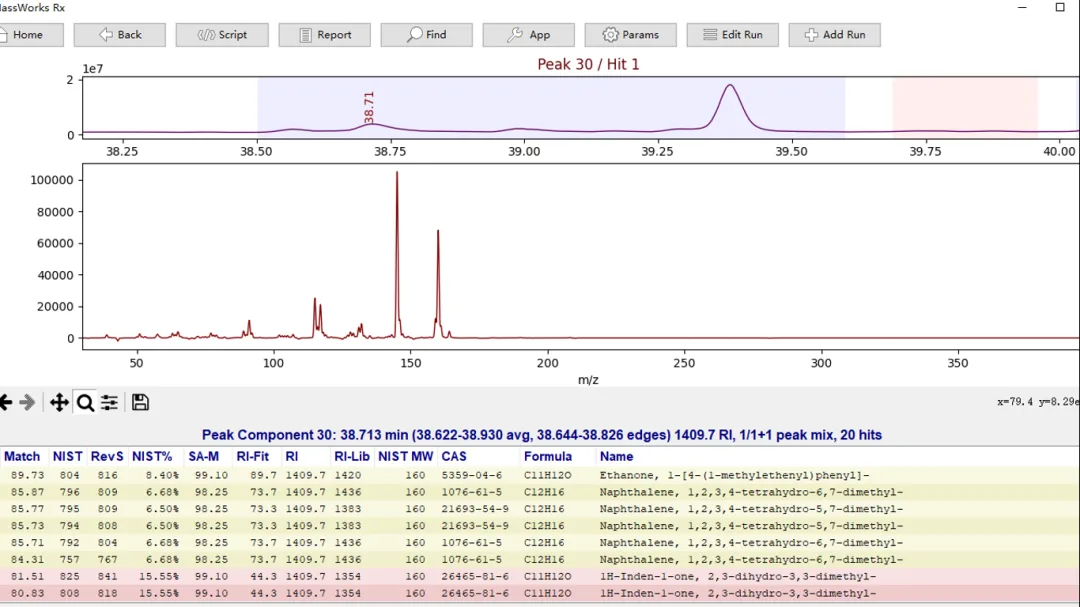Click the 38.71 peak label in chromatogram

point(369,107)
